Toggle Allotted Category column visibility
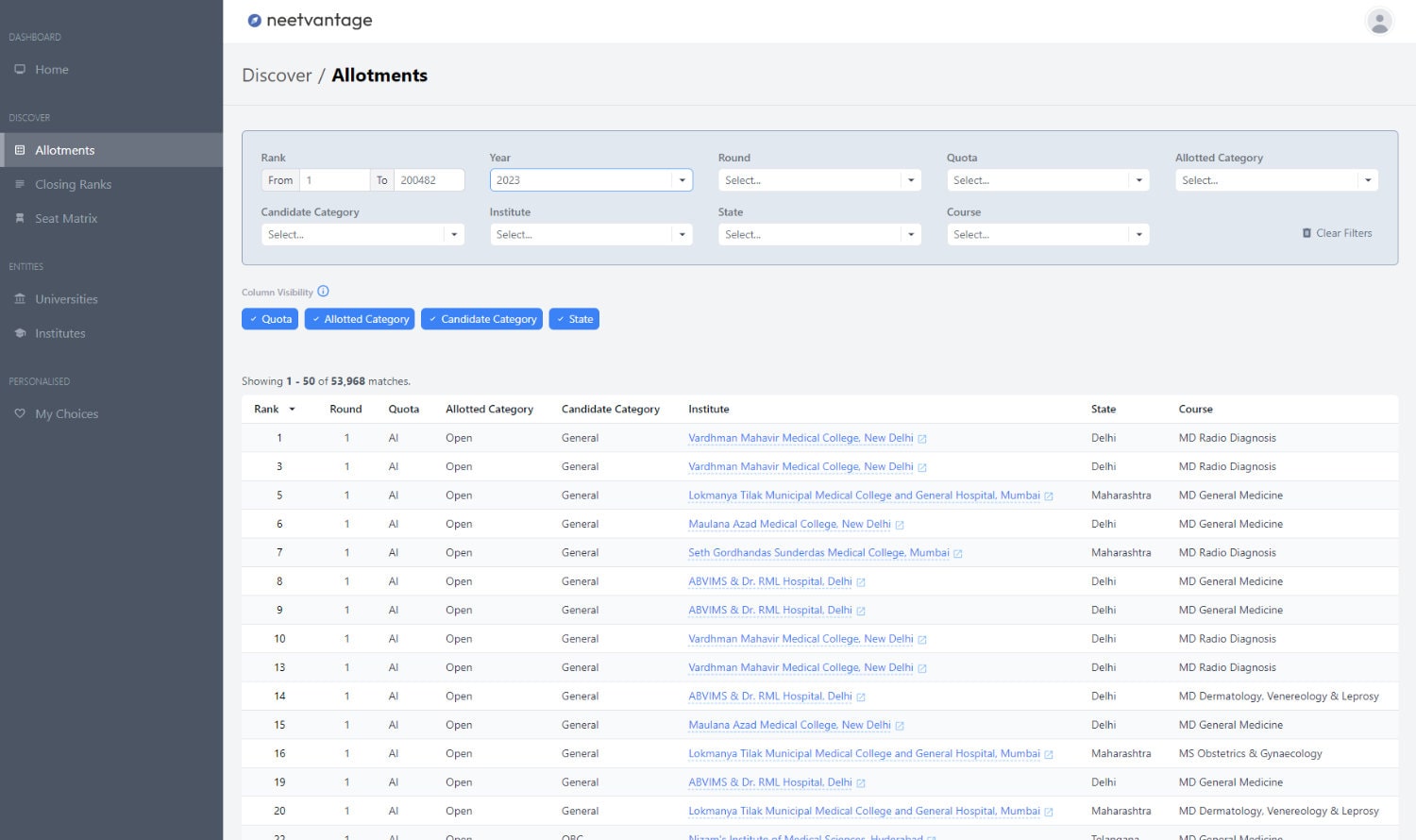This screenshot has height=840, width=1416. tap(360, 319)
